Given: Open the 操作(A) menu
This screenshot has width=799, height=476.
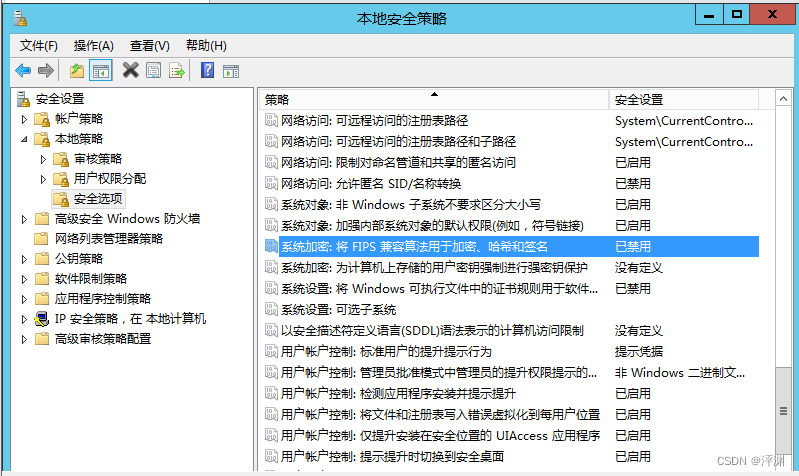Looking at the screenshot, I should click(x=94, y=46).
